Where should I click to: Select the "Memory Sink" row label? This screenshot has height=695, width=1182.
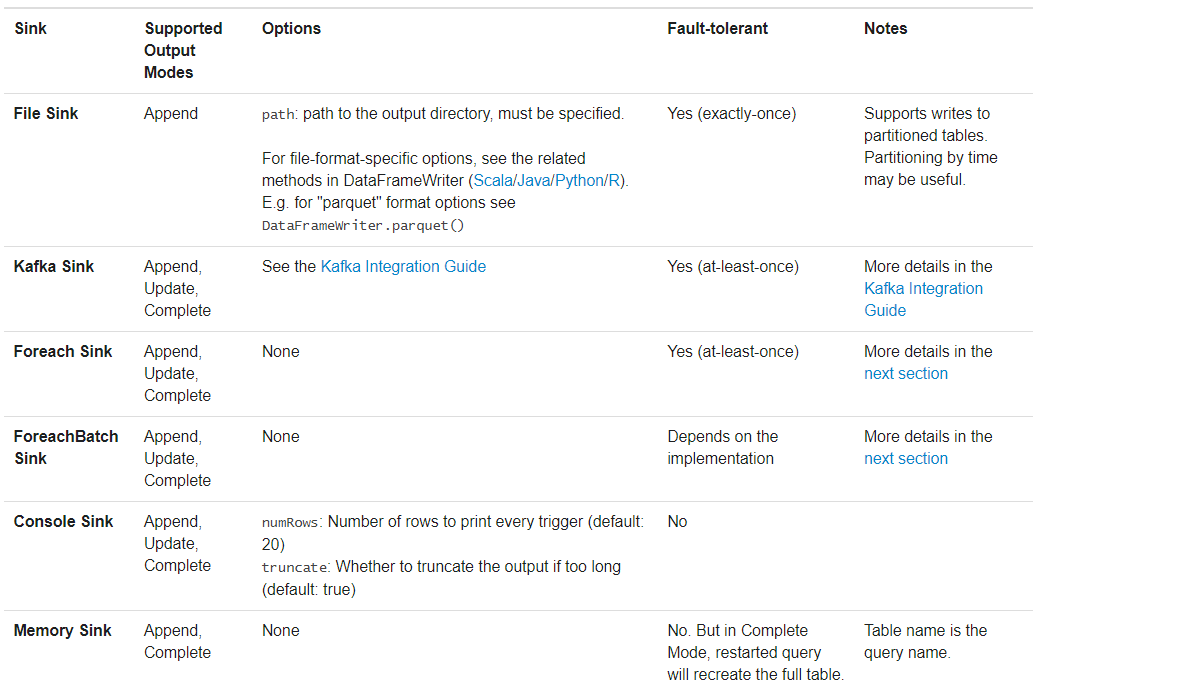[63, 630]
